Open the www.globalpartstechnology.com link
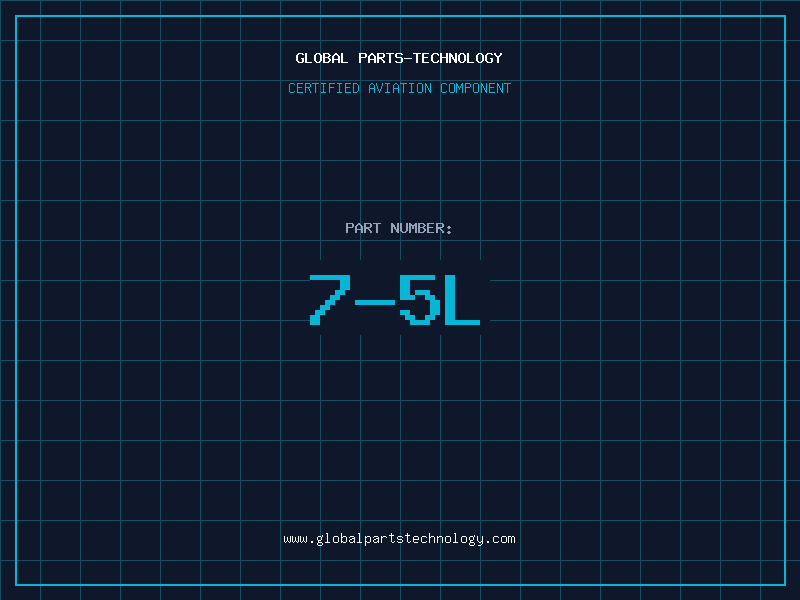Screen dimensions: 800x600 point(399,539)
